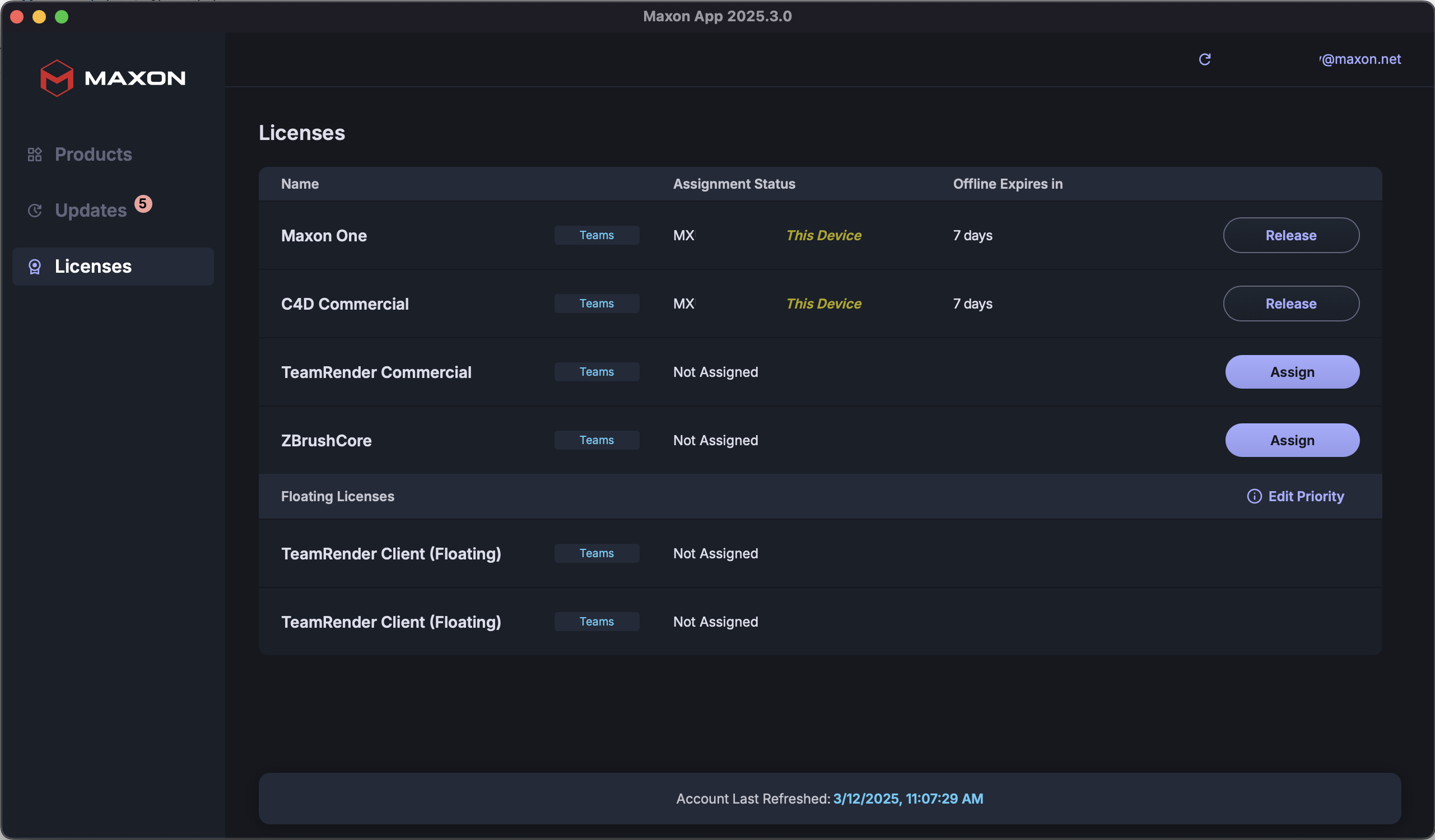Click the Maxon logo in the sidebar
This screenshot has height=840, width=1435.
[113, 78]
